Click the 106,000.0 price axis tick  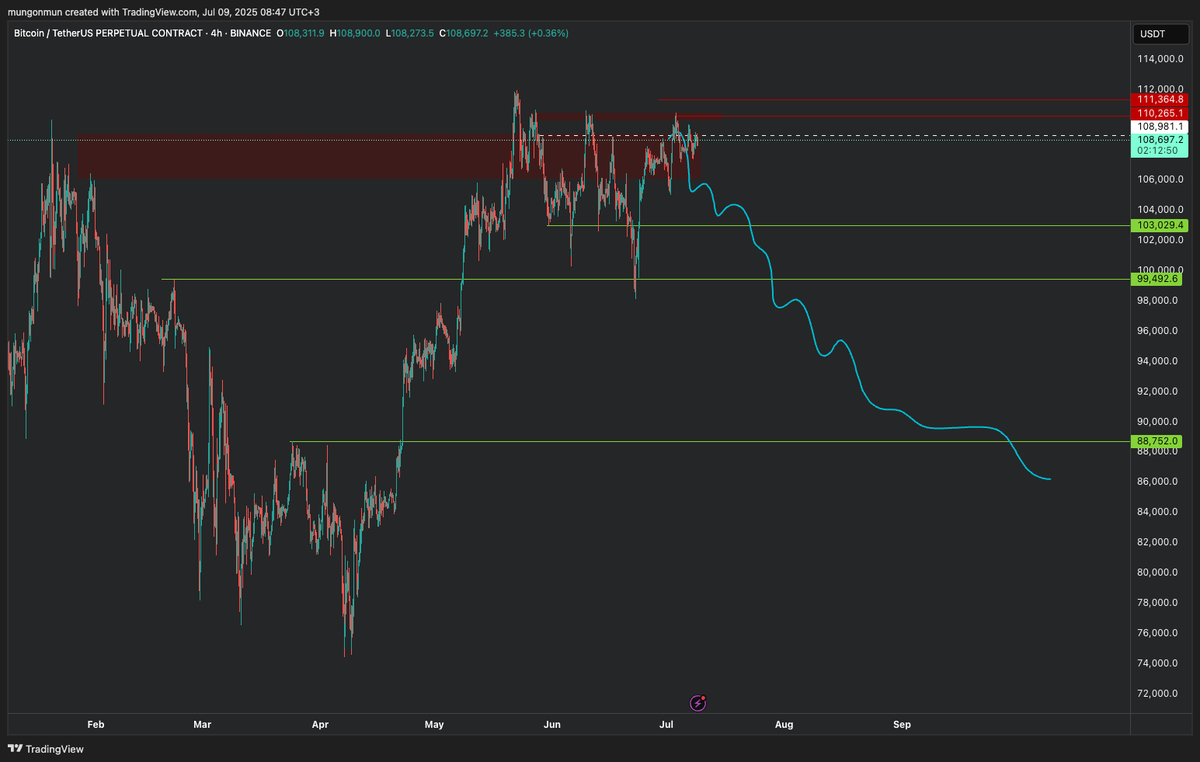tap(1159, 179)
